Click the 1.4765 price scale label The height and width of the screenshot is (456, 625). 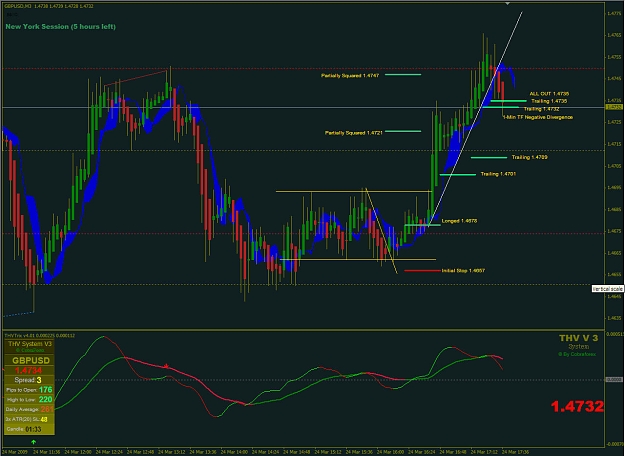click(x=614, y=35)
